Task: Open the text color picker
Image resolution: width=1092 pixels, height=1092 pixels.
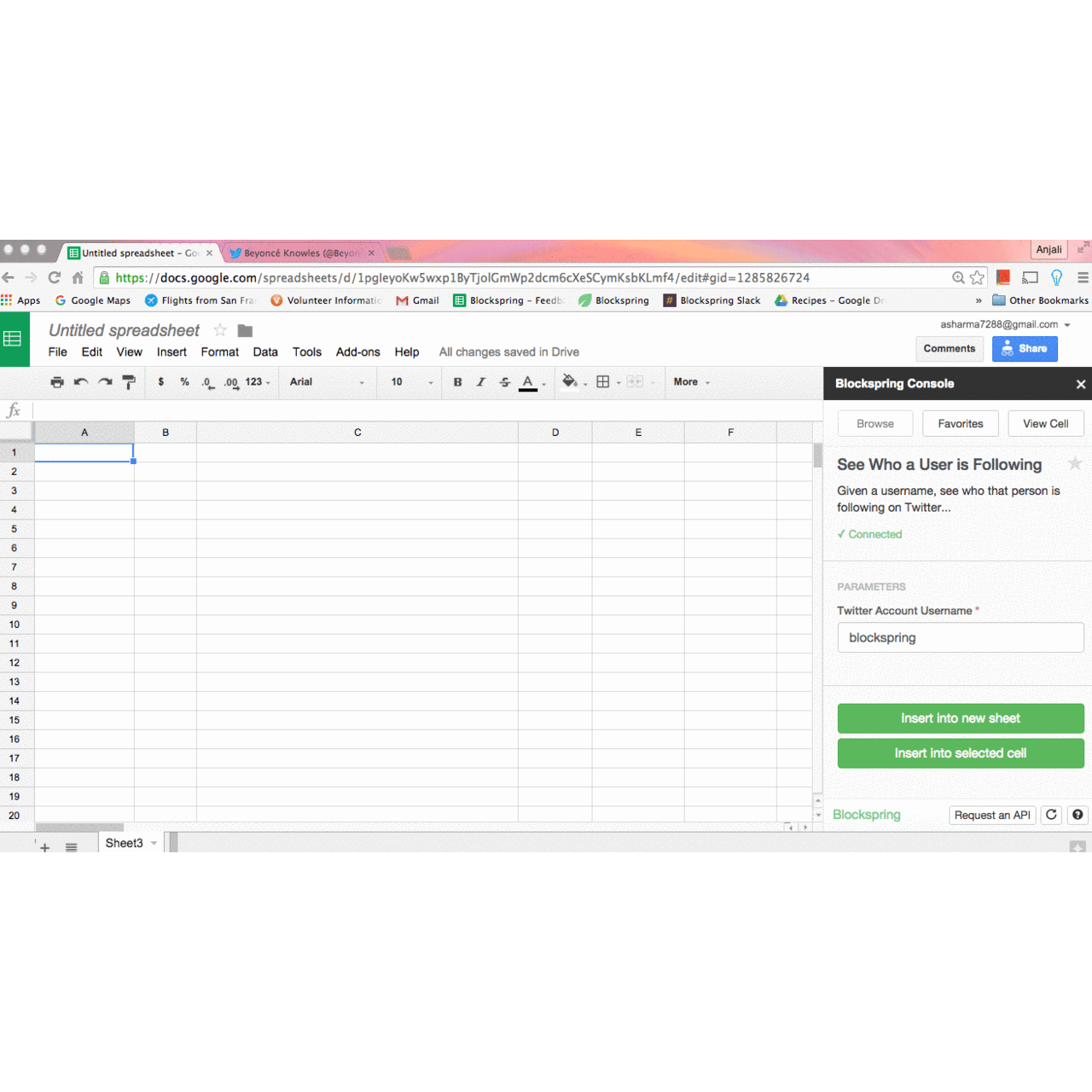Action: coord(529,382)
